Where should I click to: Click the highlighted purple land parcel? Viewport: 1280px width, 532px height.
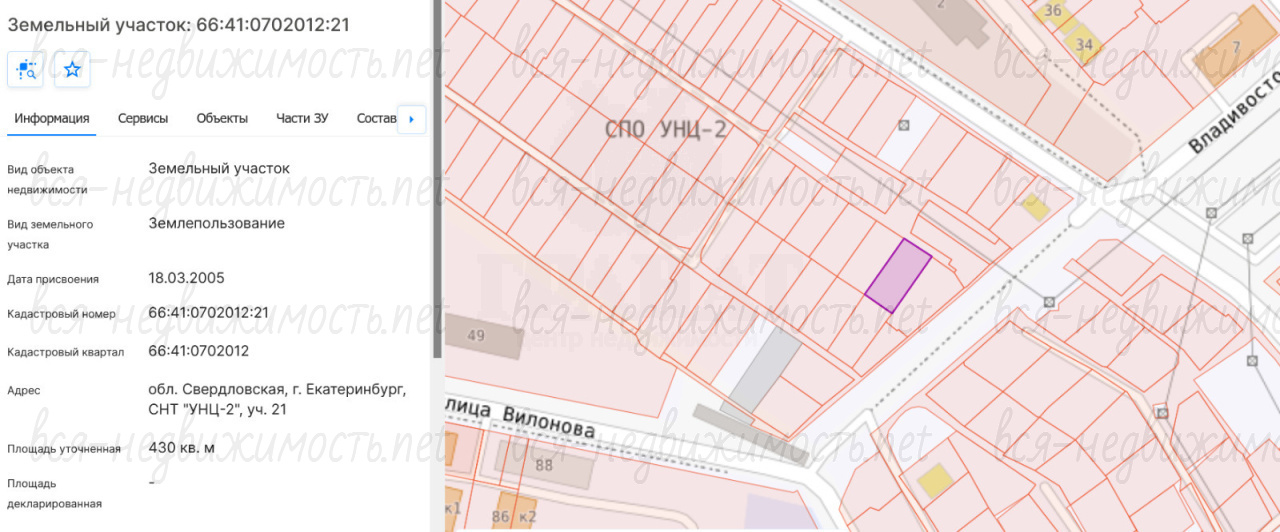click(x=898, y=276)
